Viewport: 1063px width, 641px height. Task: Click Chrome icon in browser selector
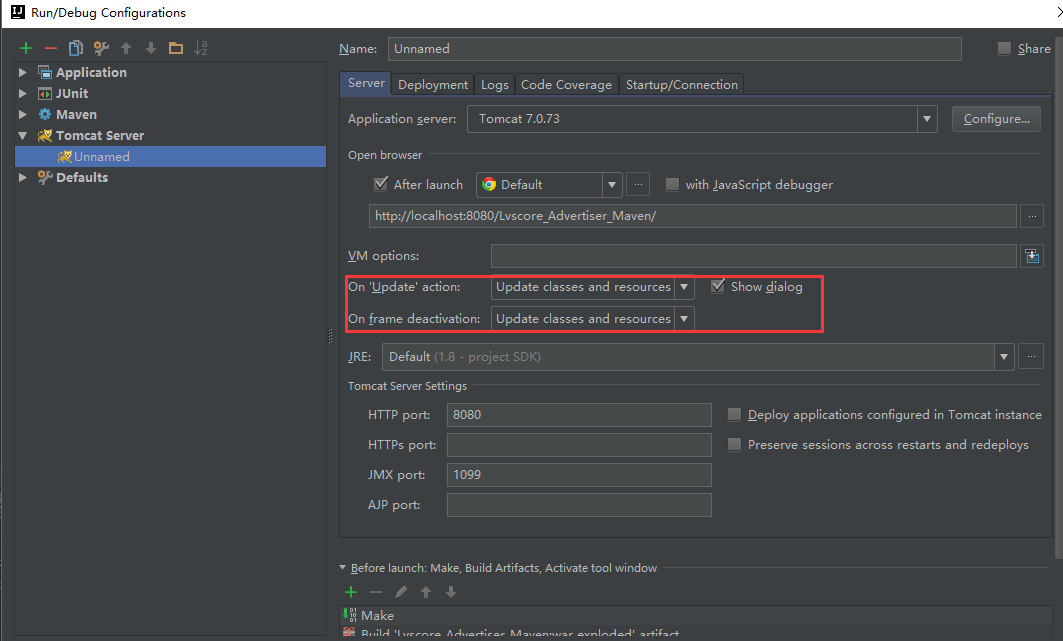489,184
